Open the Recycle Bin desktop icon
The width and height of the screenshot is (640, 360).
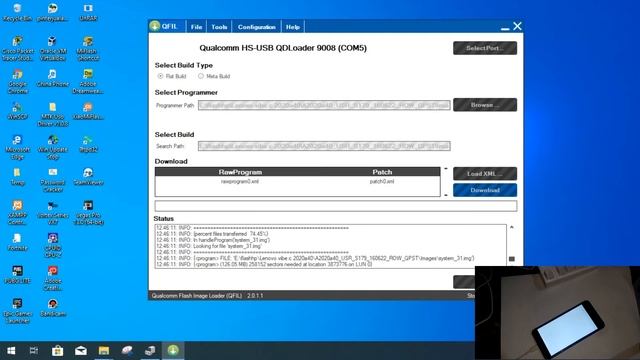[x=17, y=13]
